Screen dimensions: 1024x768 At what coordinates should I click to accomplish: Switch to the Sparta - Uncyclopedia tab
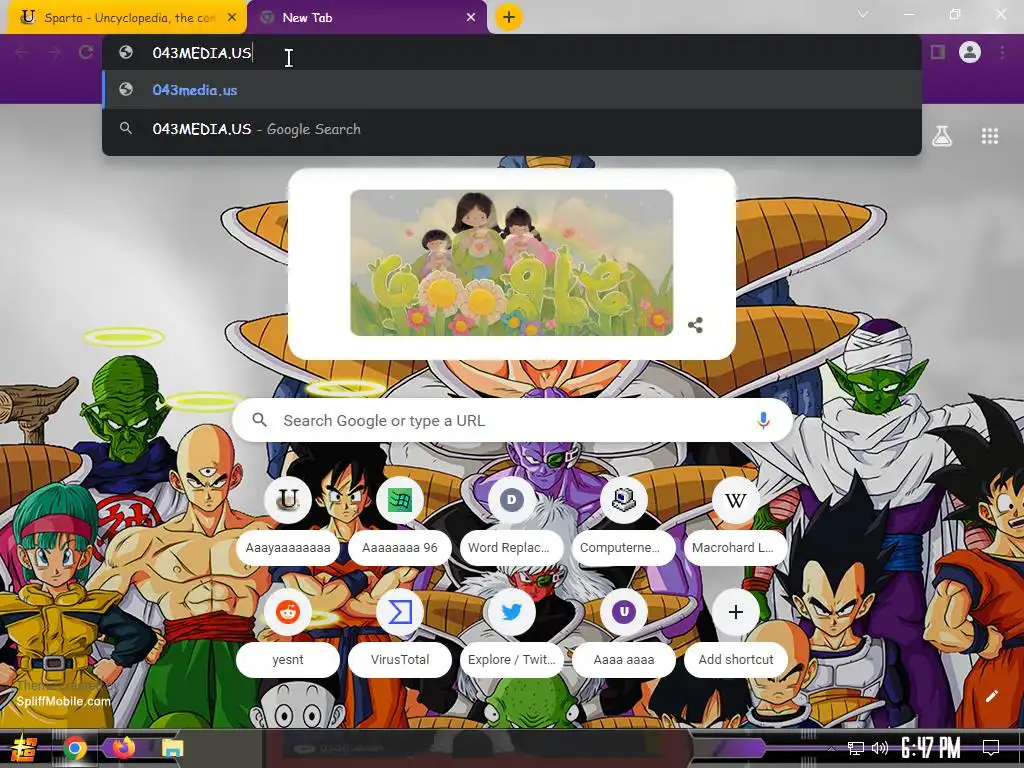click(x=127, y=18)
